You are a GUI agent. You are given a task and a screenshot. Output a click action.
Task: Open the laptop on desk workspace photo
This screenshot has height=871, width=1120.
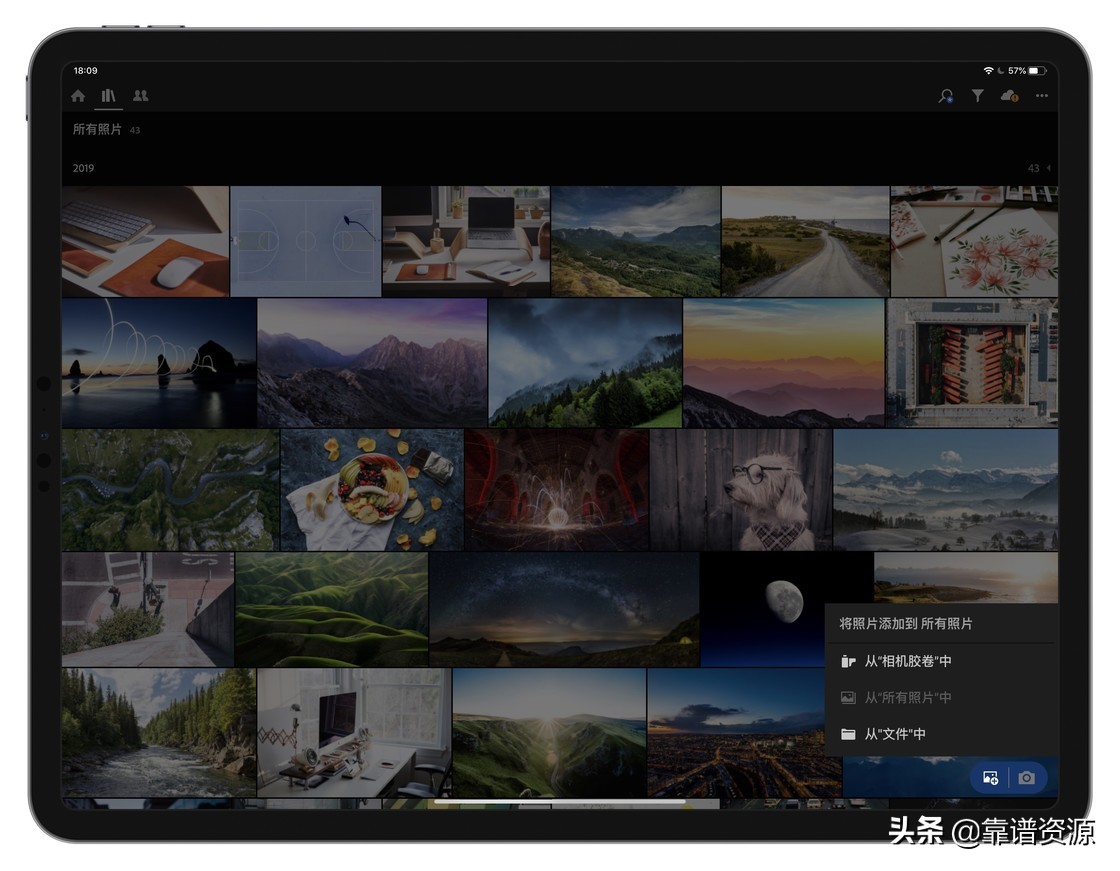[466, 242]
